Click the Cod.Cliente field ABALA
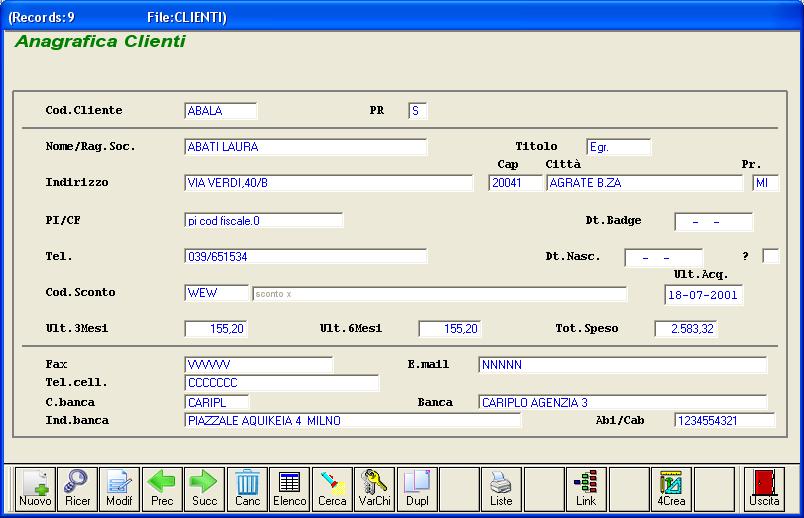804x518 pixels. pos(220,111)
